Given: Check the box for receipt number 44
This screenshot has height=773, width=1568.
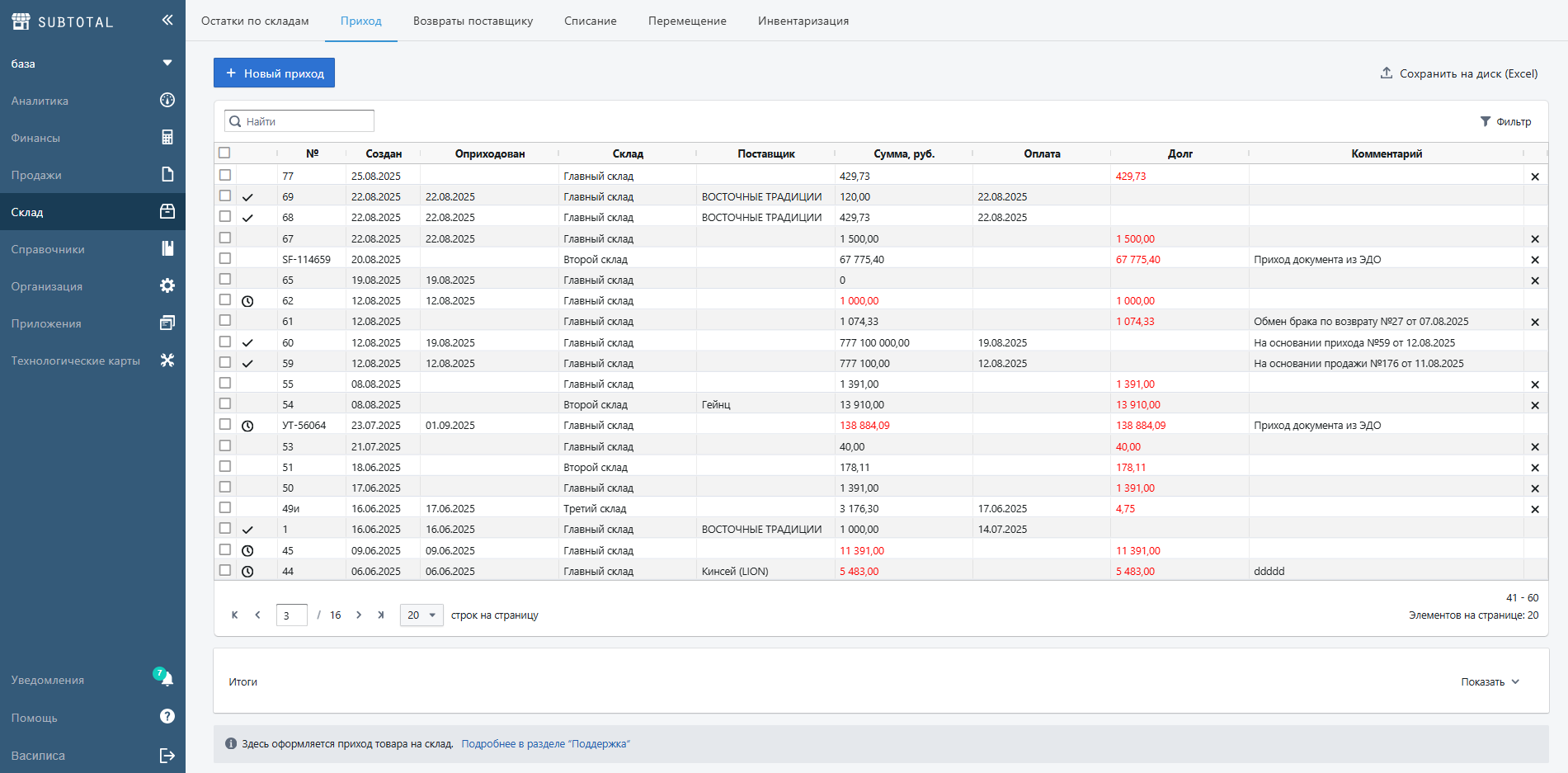Looking at the screenshot, I should point(225,571).
